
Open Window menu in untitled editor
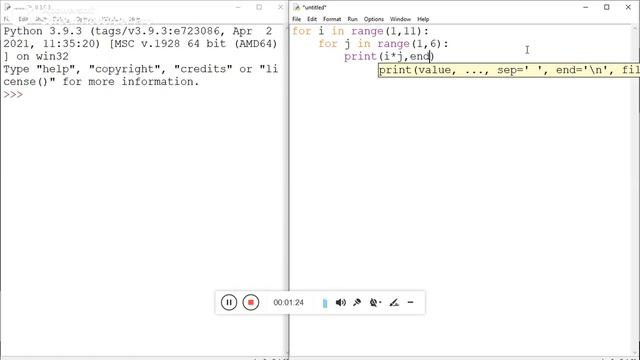coord(400,19)
